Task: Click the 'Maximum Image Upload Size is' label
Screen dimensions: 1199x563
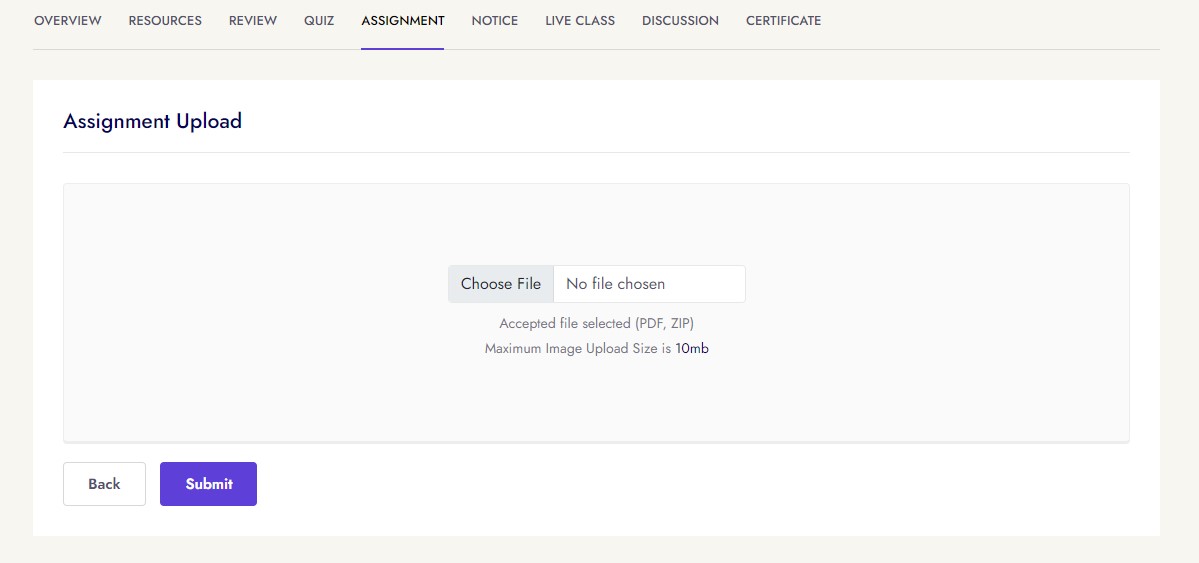Action: tap(577, 349)
